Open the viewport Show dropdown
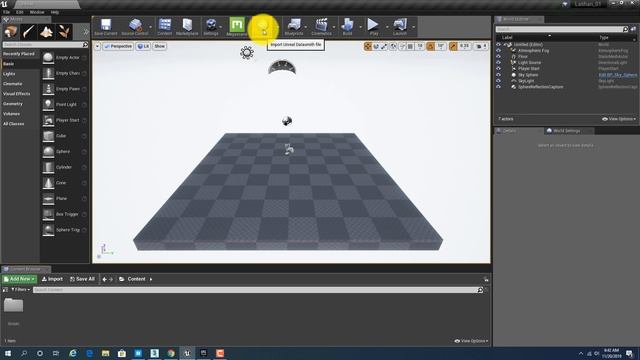Image resolution: width=640 pixels, height=360 pixels. pos(160,47)
